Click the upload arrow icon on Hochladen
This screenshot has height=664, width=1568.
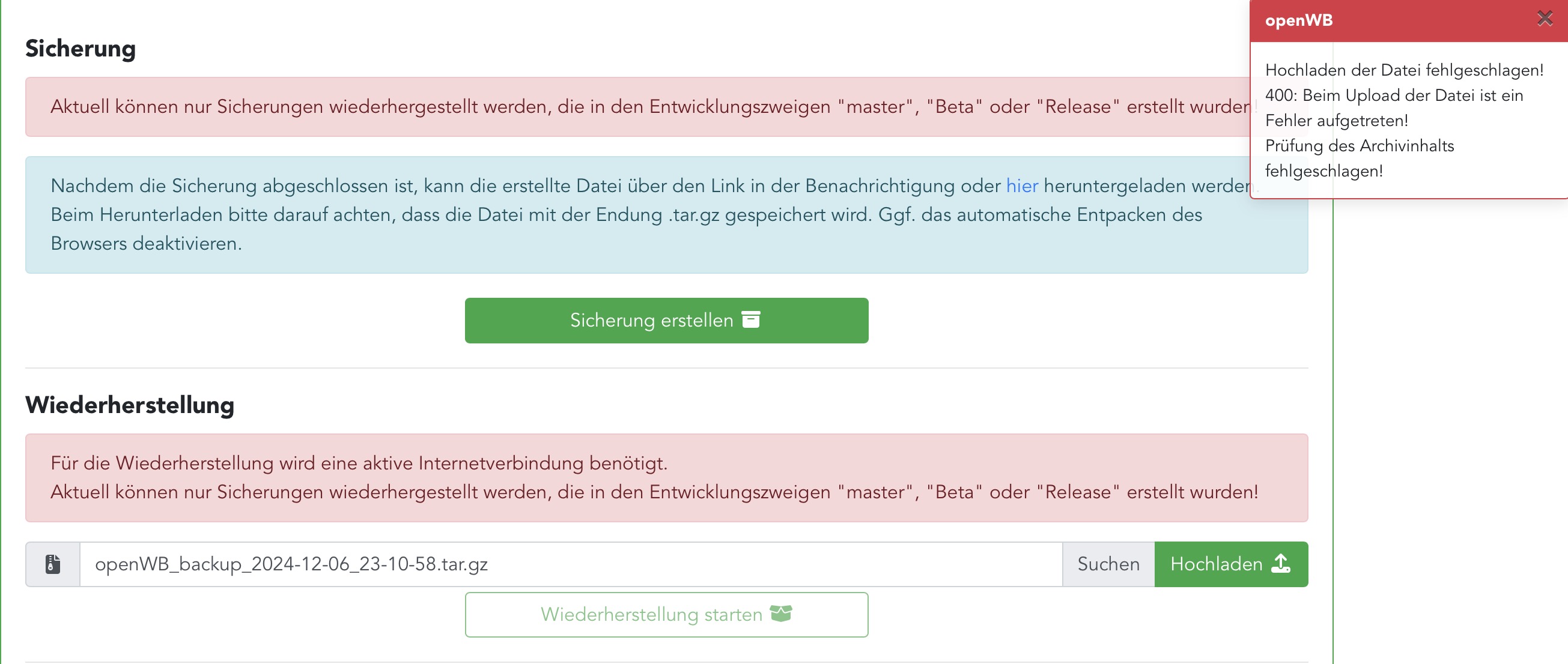pyautogui.click(x=1281, y=564)
